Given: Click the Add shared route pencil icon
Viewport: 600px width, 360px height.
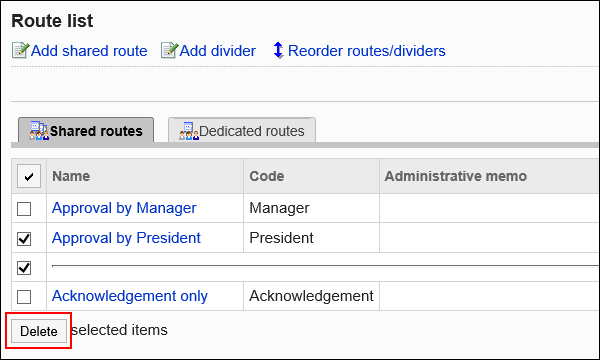Looking at the screenshot, I should pyautogui.click(x=20, y=50).
